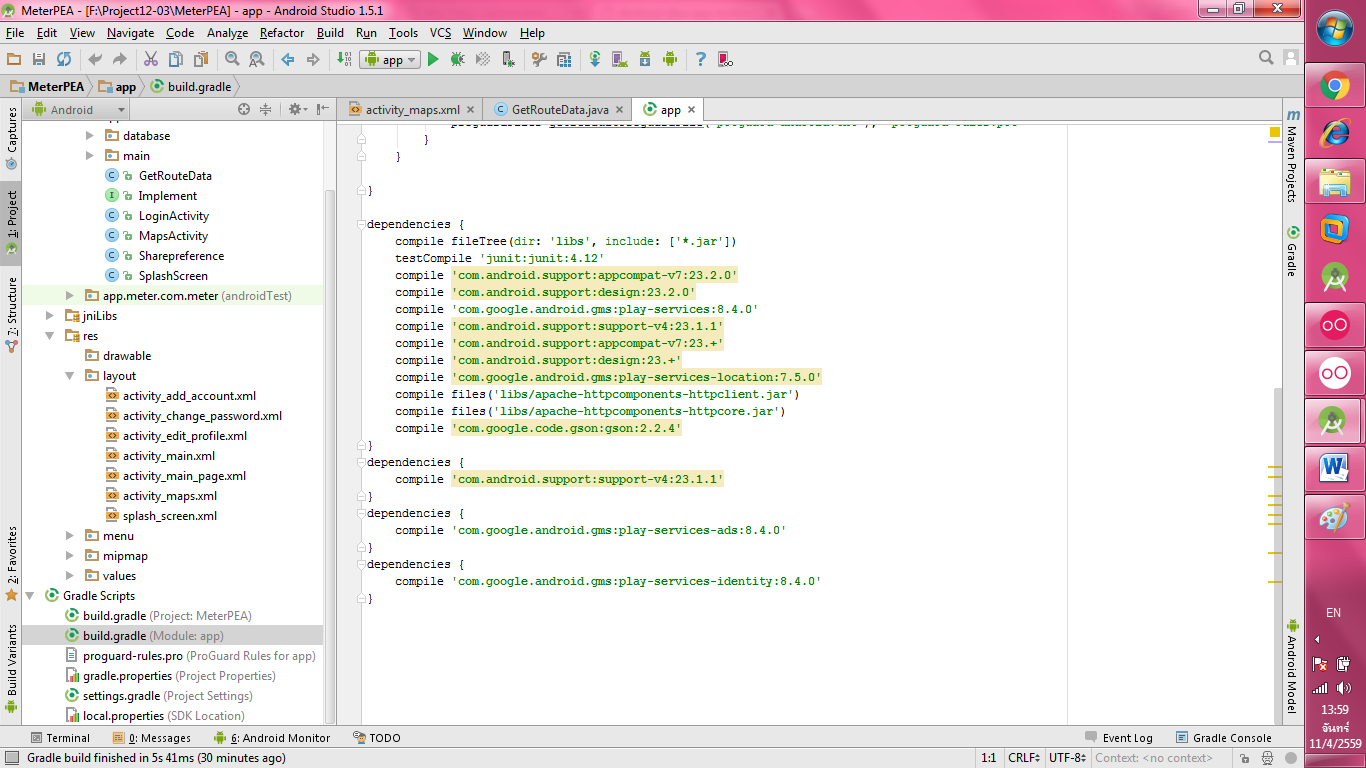Expand the main package folder
This screenshot has width=1366, height=768.
89,156
